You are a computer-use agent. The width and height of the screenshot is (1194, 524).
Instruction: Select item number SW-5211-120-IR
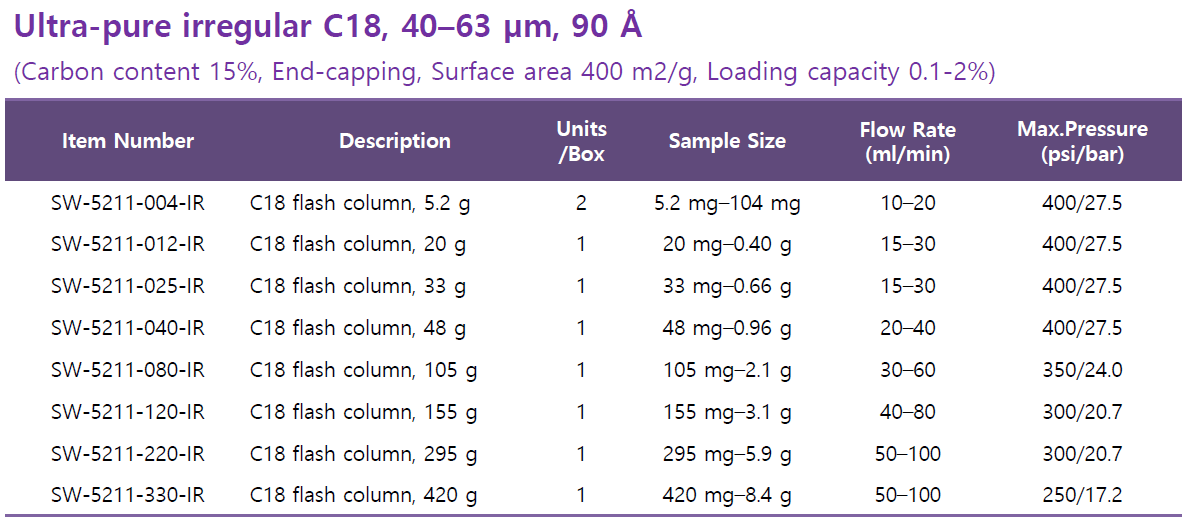[x=128, y=412]
